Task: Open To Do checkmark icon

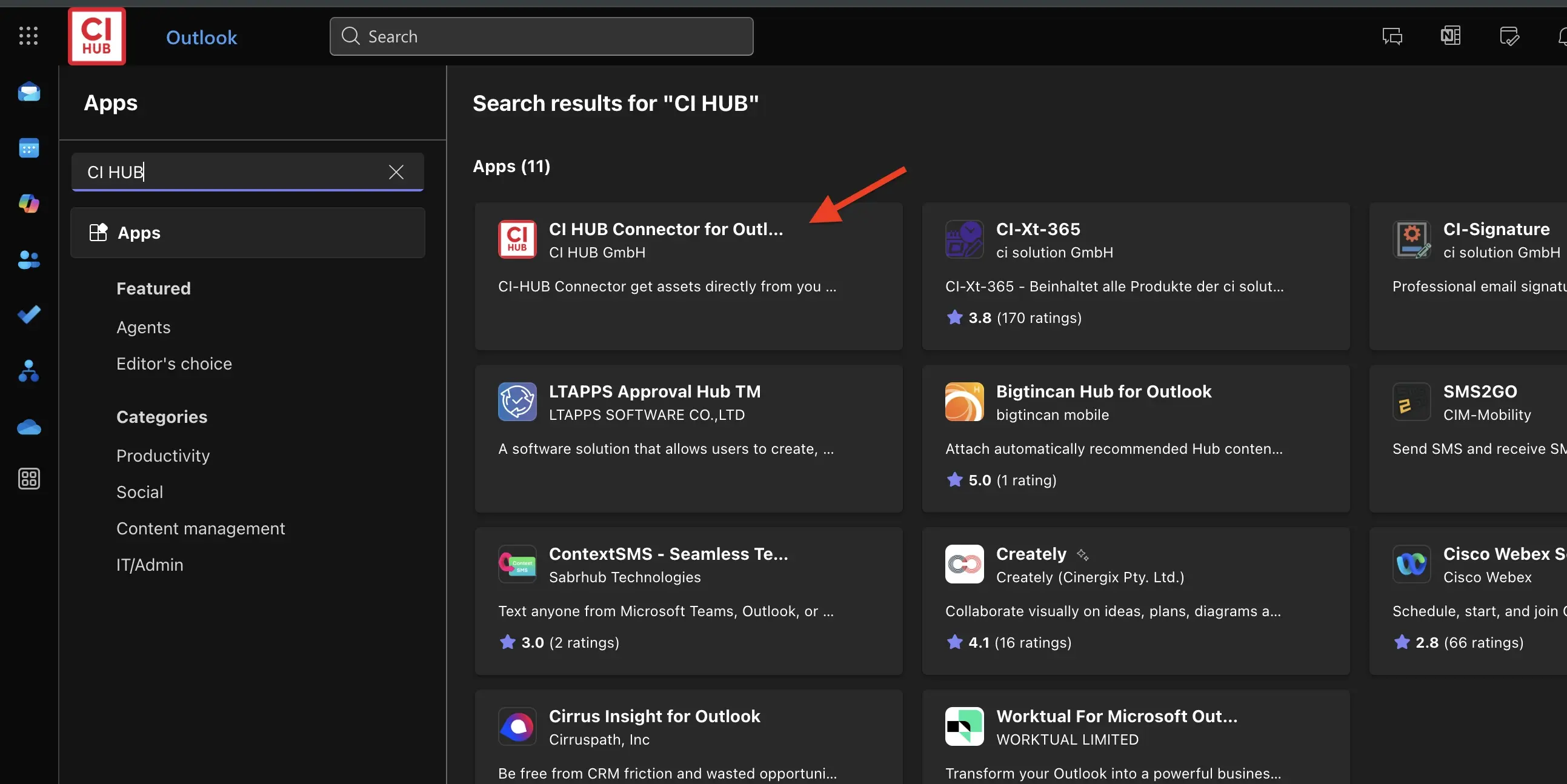Action: pyautogui.click(x=28, y=314)
